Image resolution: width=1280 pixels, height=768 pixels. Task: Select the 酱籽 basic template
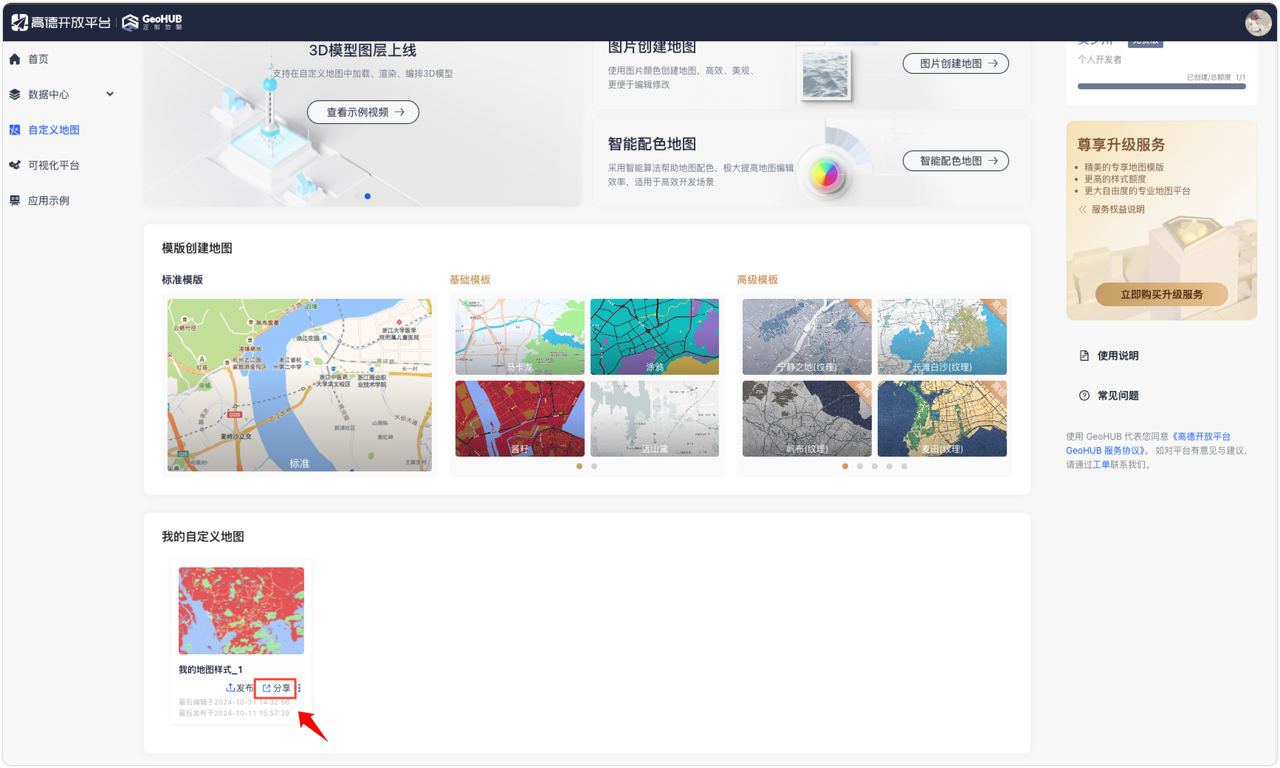coord(520,418)
